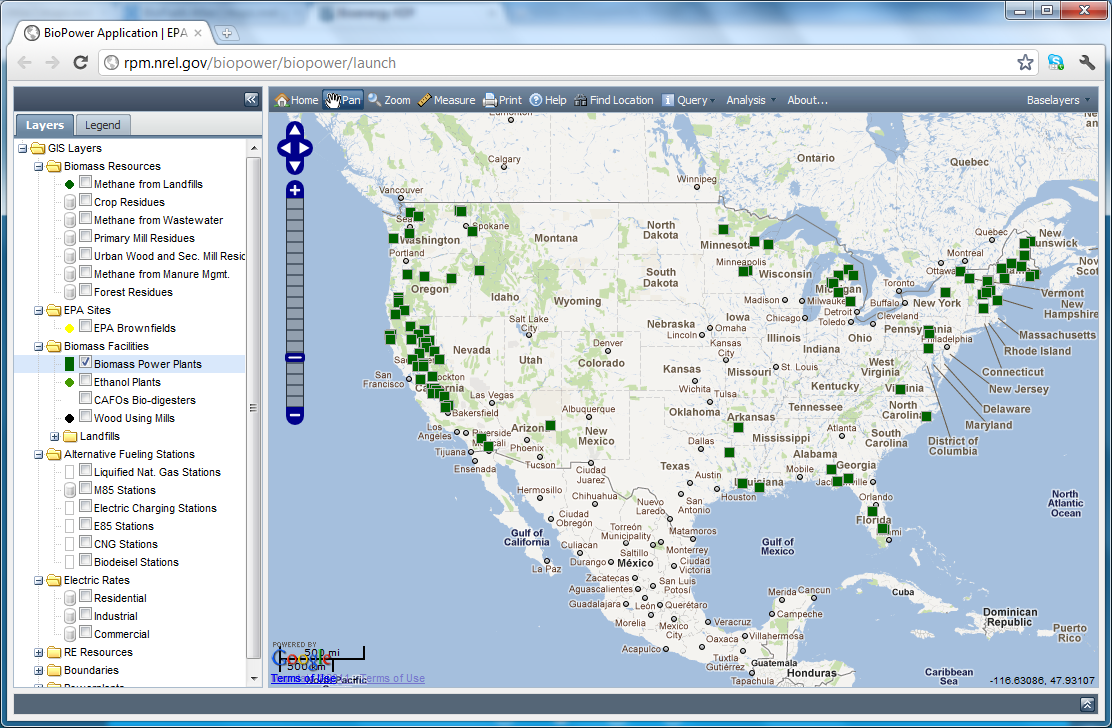
Task: Uncheck the Biomass Power Plants layer
Action: (86, 363)
